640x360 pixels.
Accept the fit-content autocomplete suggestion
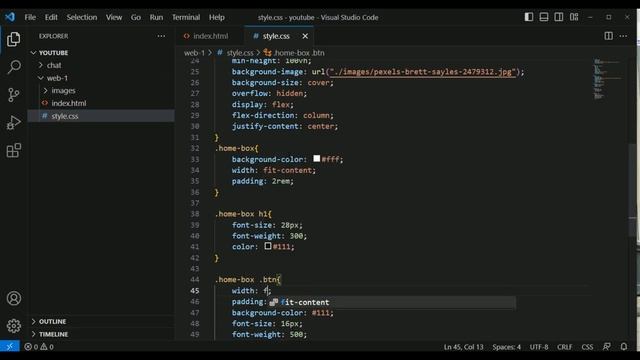(x=392, y=302)
